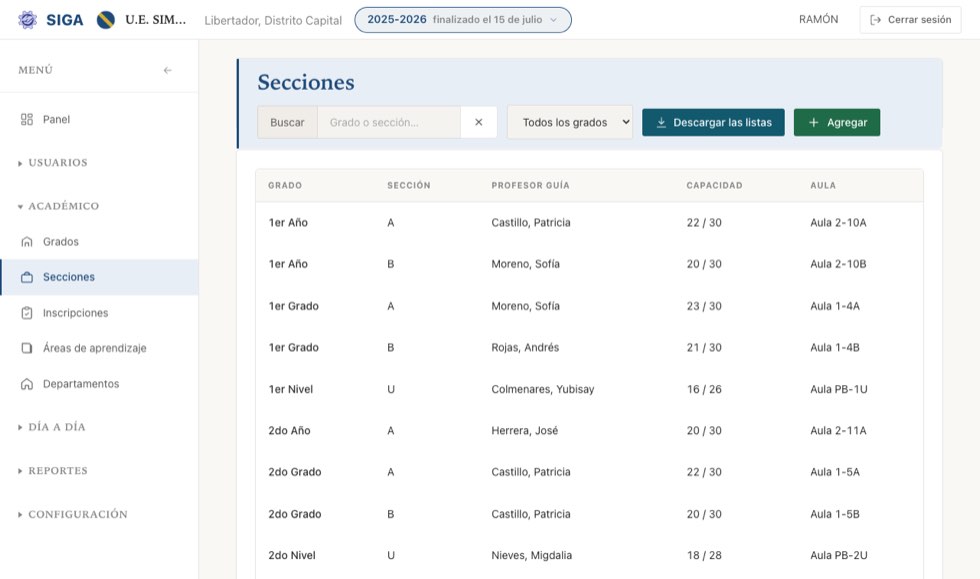Click the Inscripciones clipboard icon

[27, 313]
